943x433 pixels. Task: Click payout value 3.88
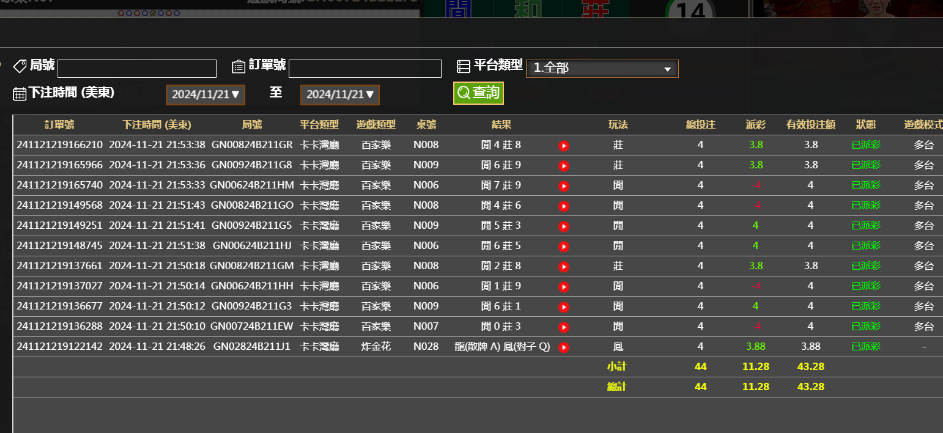point(756,346)
